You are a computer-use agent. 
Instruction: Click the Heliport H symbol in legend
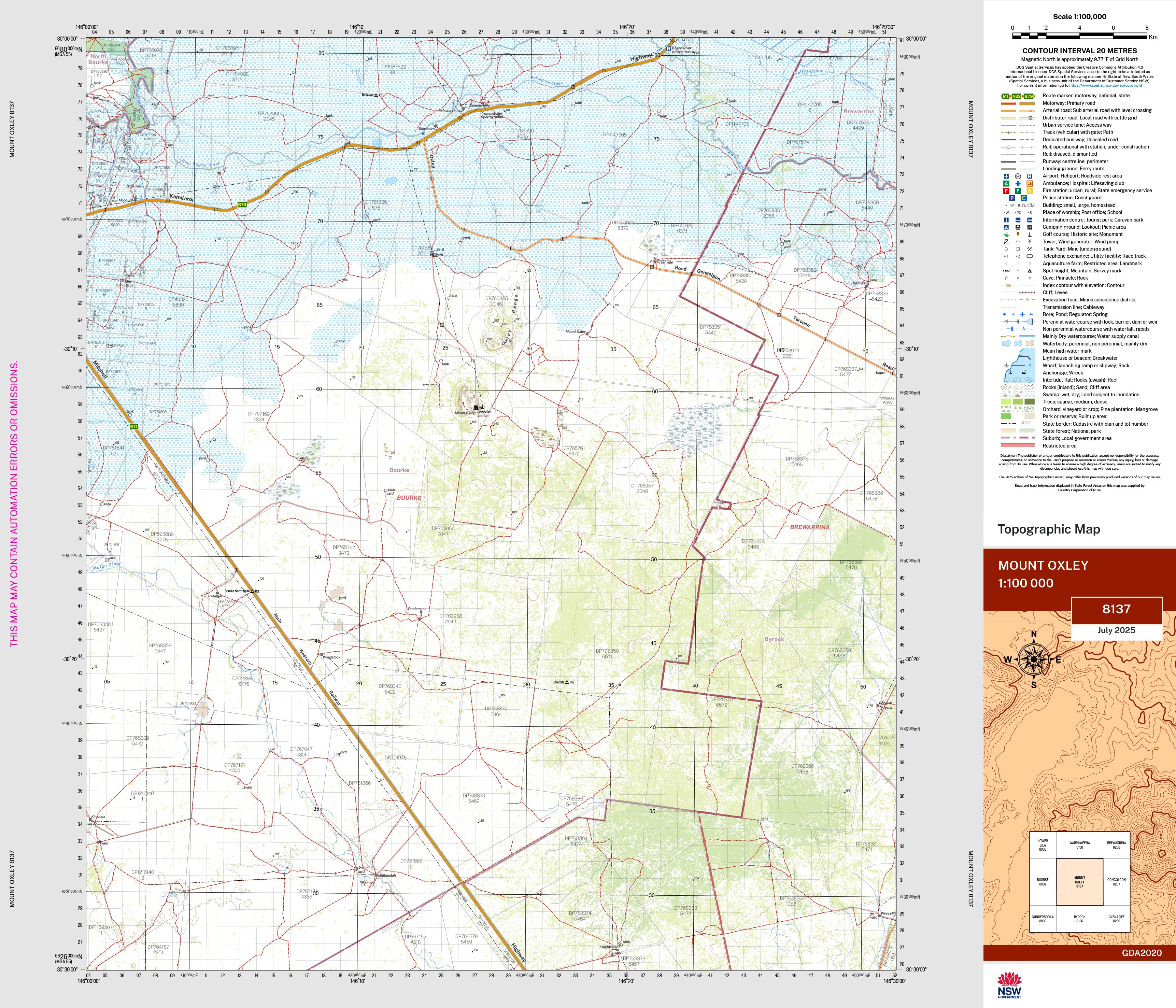[1018, 176]
